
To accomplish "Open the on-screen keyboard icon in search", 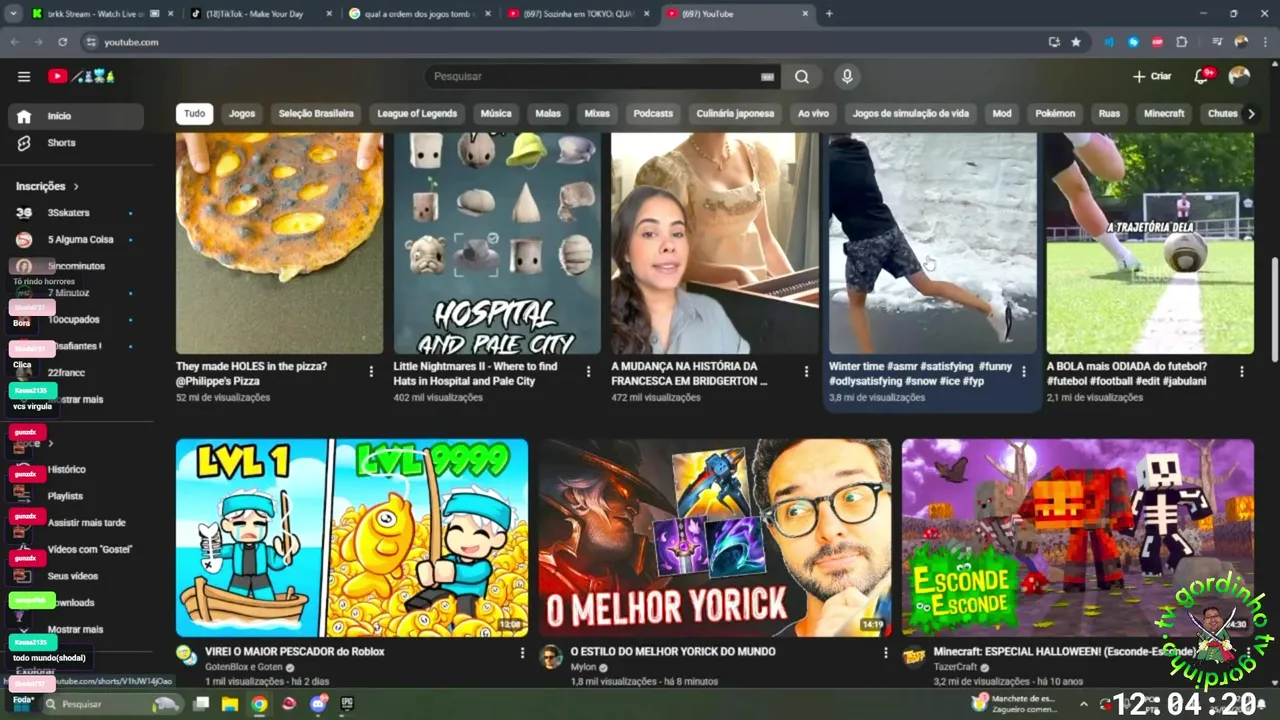I will click(x=767, y=77).
